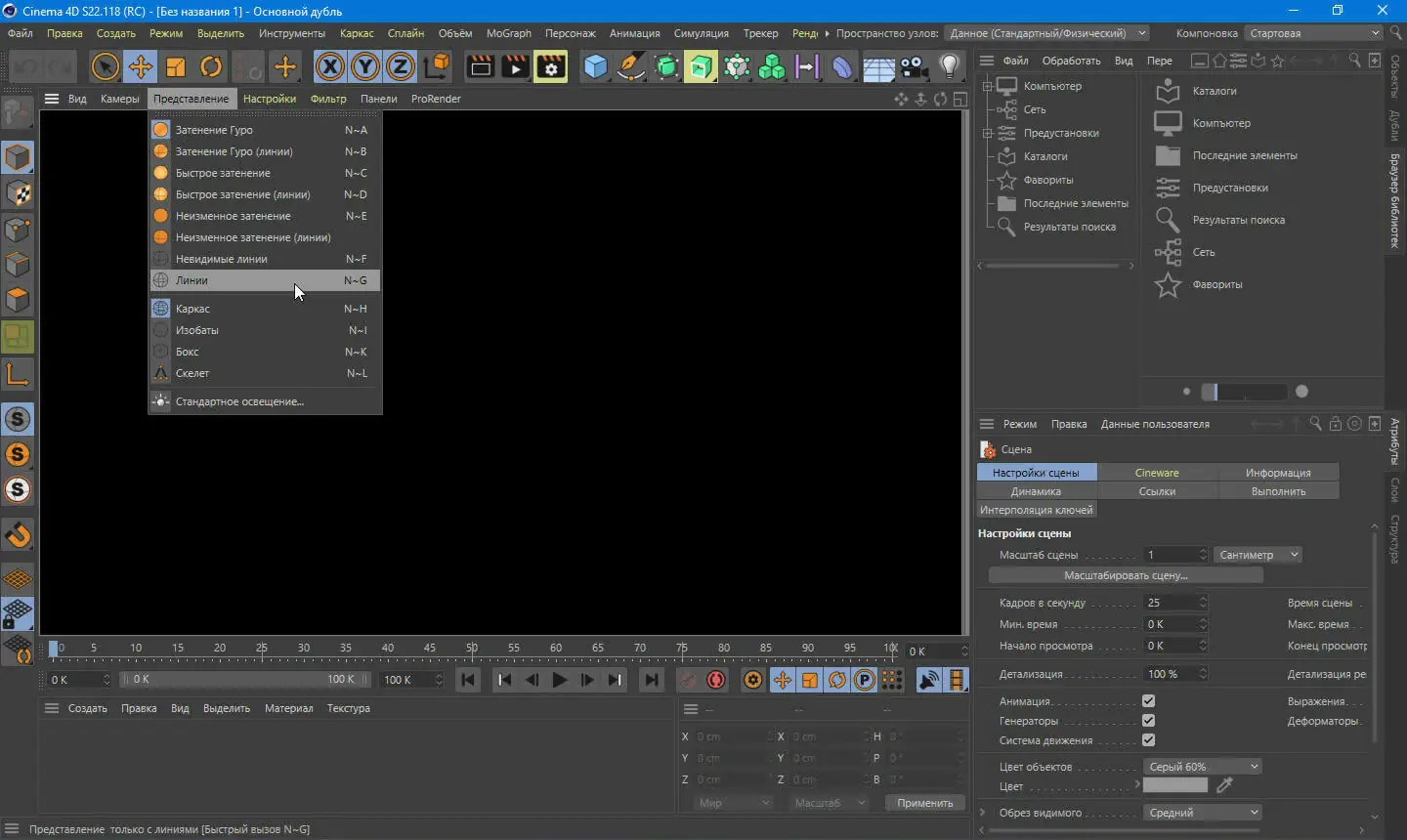Activate the Rotate tool
The height and width of the screenshot is (840, 1407).
211,66
